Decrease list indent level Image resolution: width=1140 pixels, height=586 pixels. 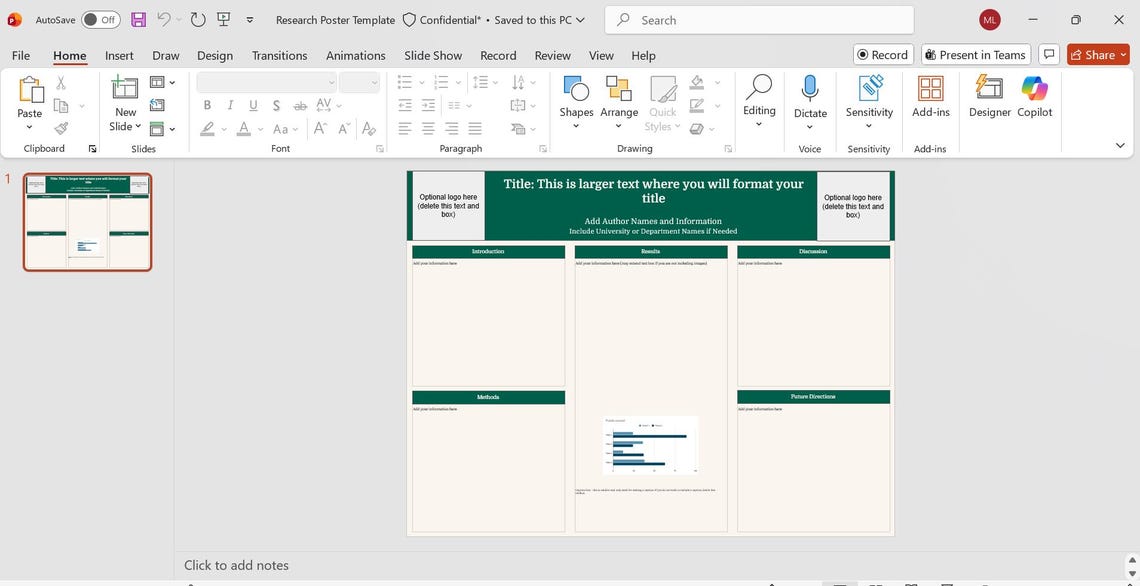pos(406,105)
